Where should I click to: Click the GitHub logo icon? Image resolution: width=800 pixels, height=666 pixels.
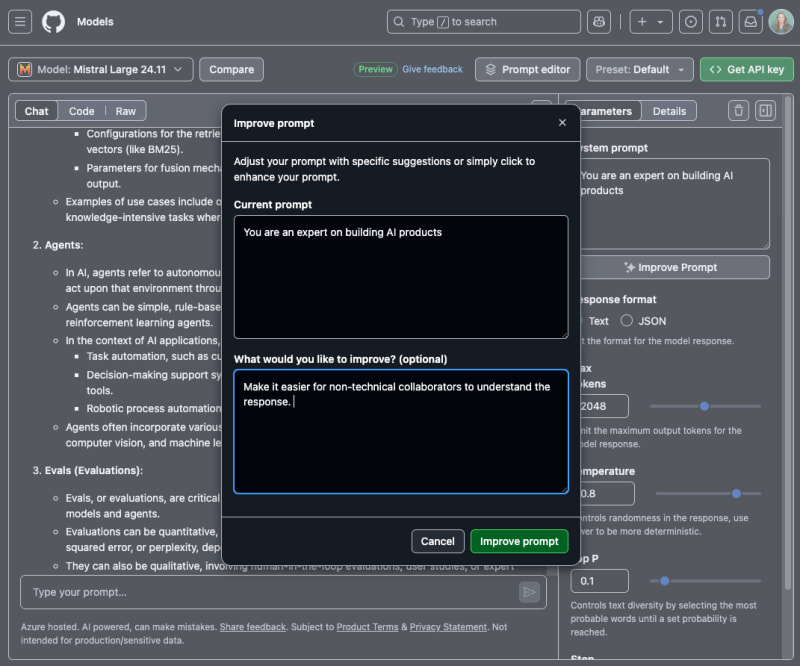tap(53, 22)
